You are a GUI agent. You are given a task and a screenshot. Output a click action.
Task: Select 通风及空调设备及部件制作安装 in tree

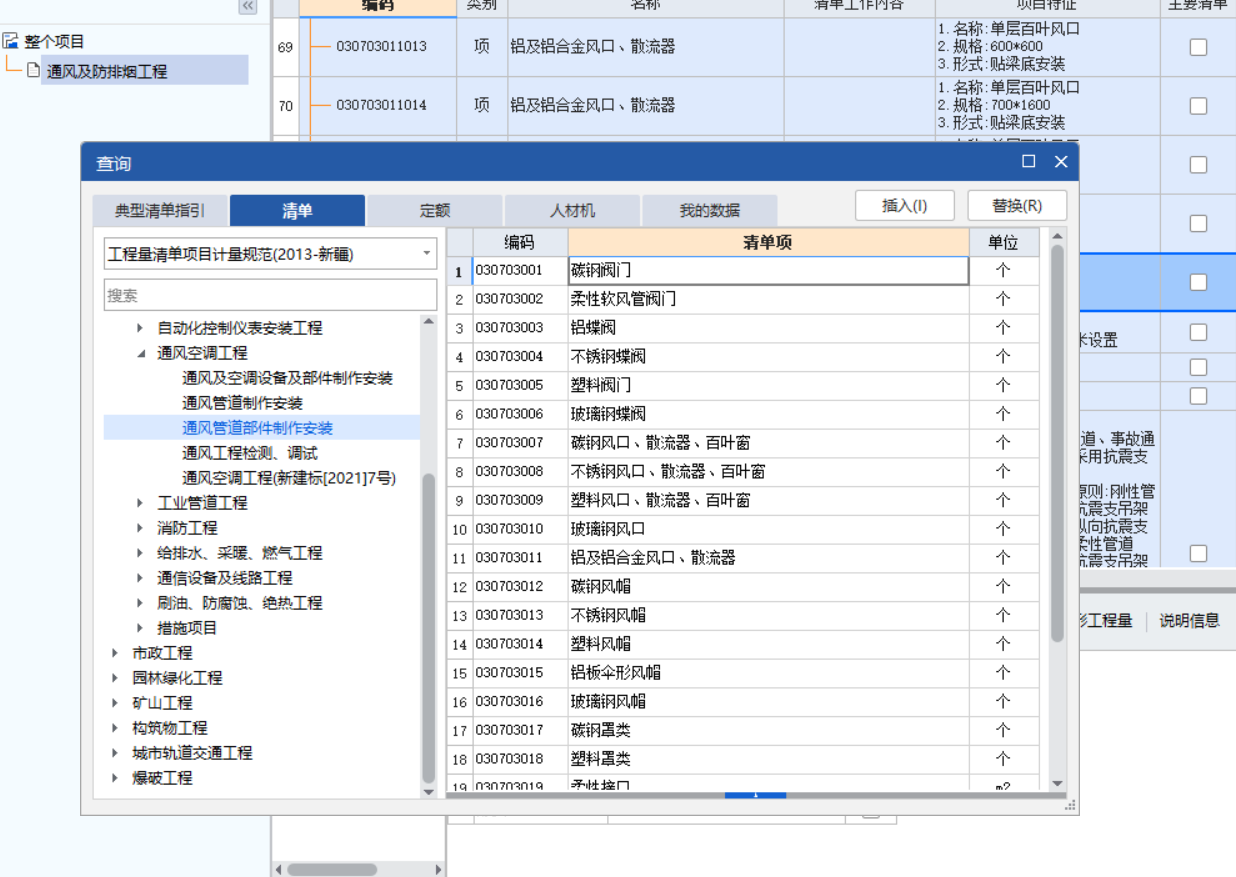[287, 378]
